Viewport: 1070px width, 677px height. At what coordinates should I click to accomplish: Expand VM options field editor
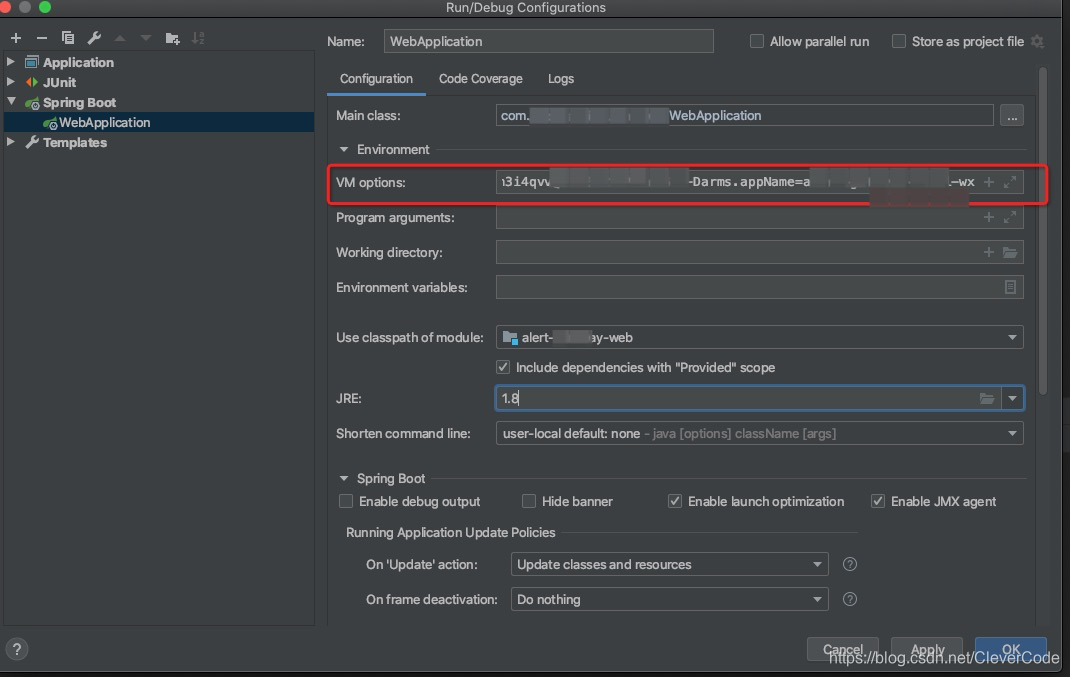1010,182
